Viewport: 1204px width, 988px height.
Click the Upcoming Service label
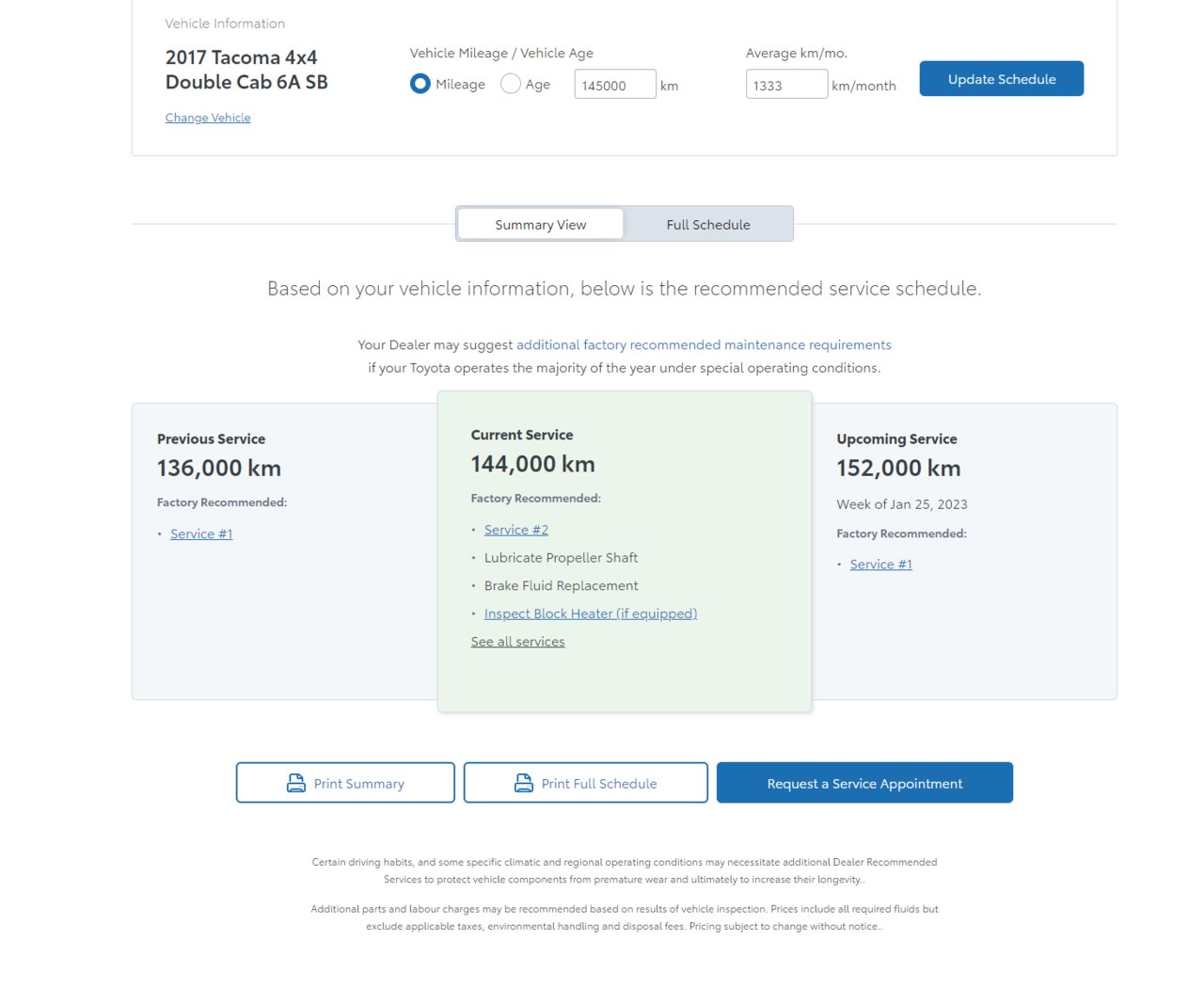pos(896,438)
